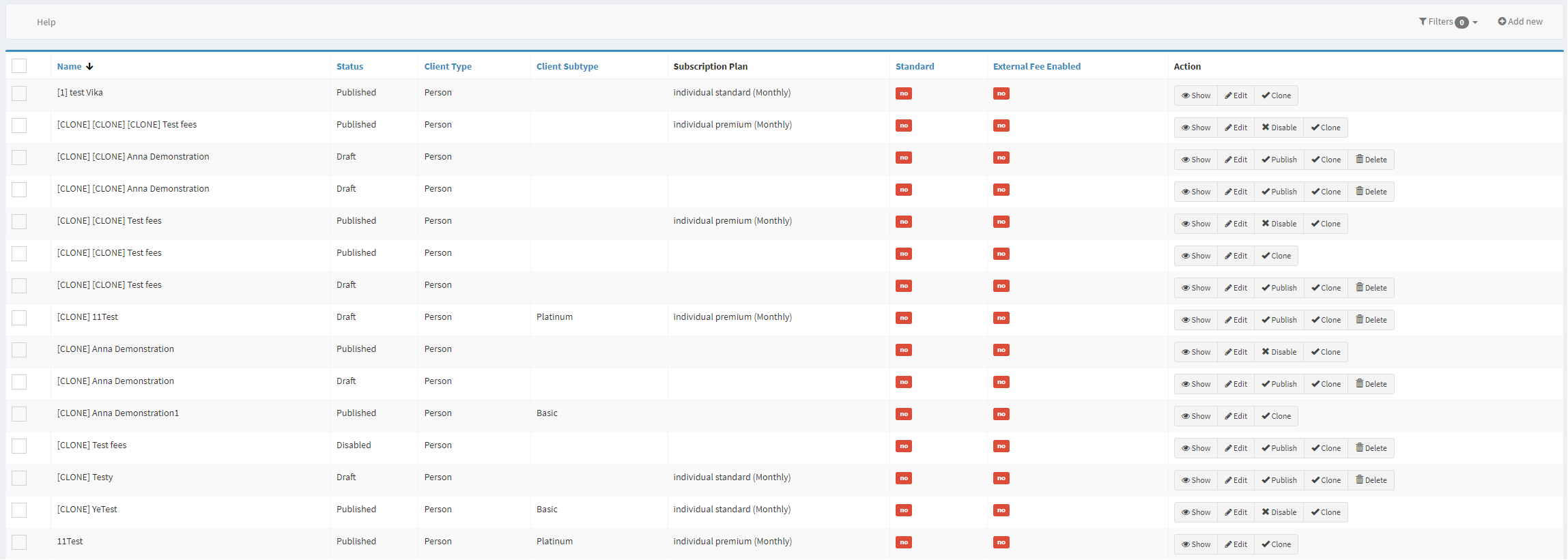Disable [CLONE] [CLONE] [CLONE] Test fees
The height and width of the screenshot is (560, 1568).
(x=1279, y=128)
